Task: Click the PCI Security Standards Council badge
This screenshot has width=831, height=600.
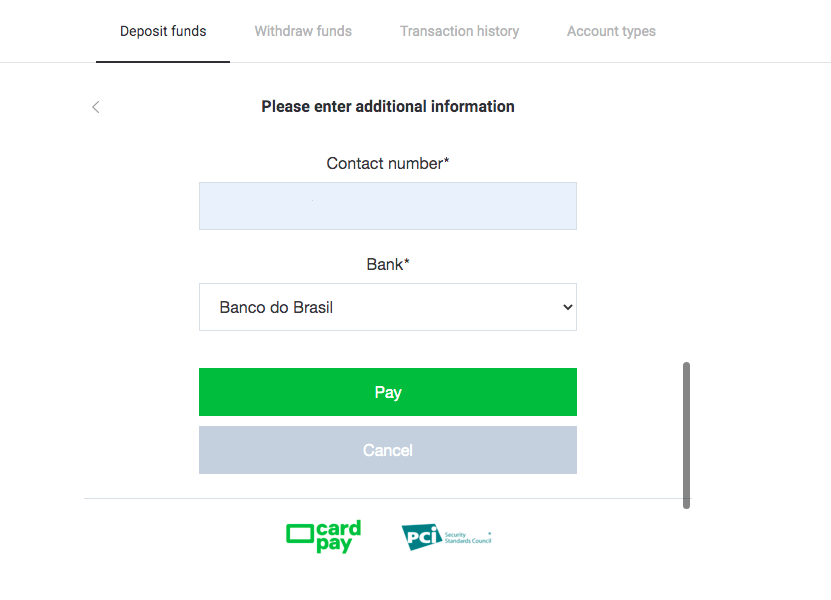Action: [x=448, y=537]
